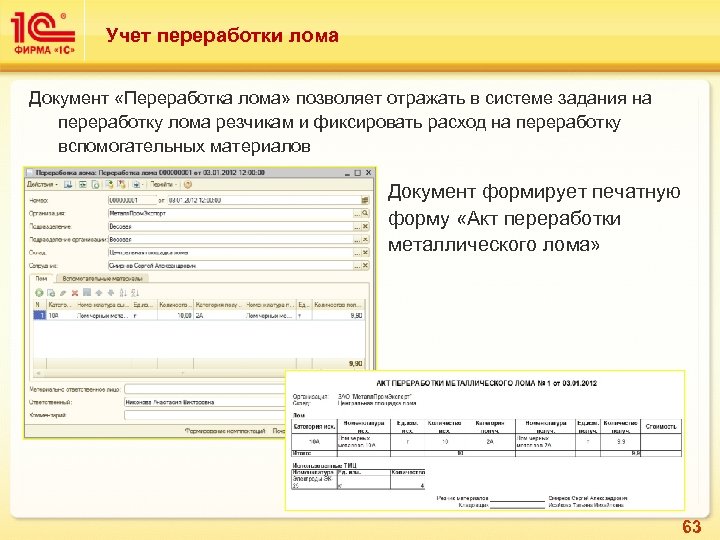This screenshot has width=720, height=540.
Task: Click the first toolbar icon after Действия
Action: (x=68, y=185)
